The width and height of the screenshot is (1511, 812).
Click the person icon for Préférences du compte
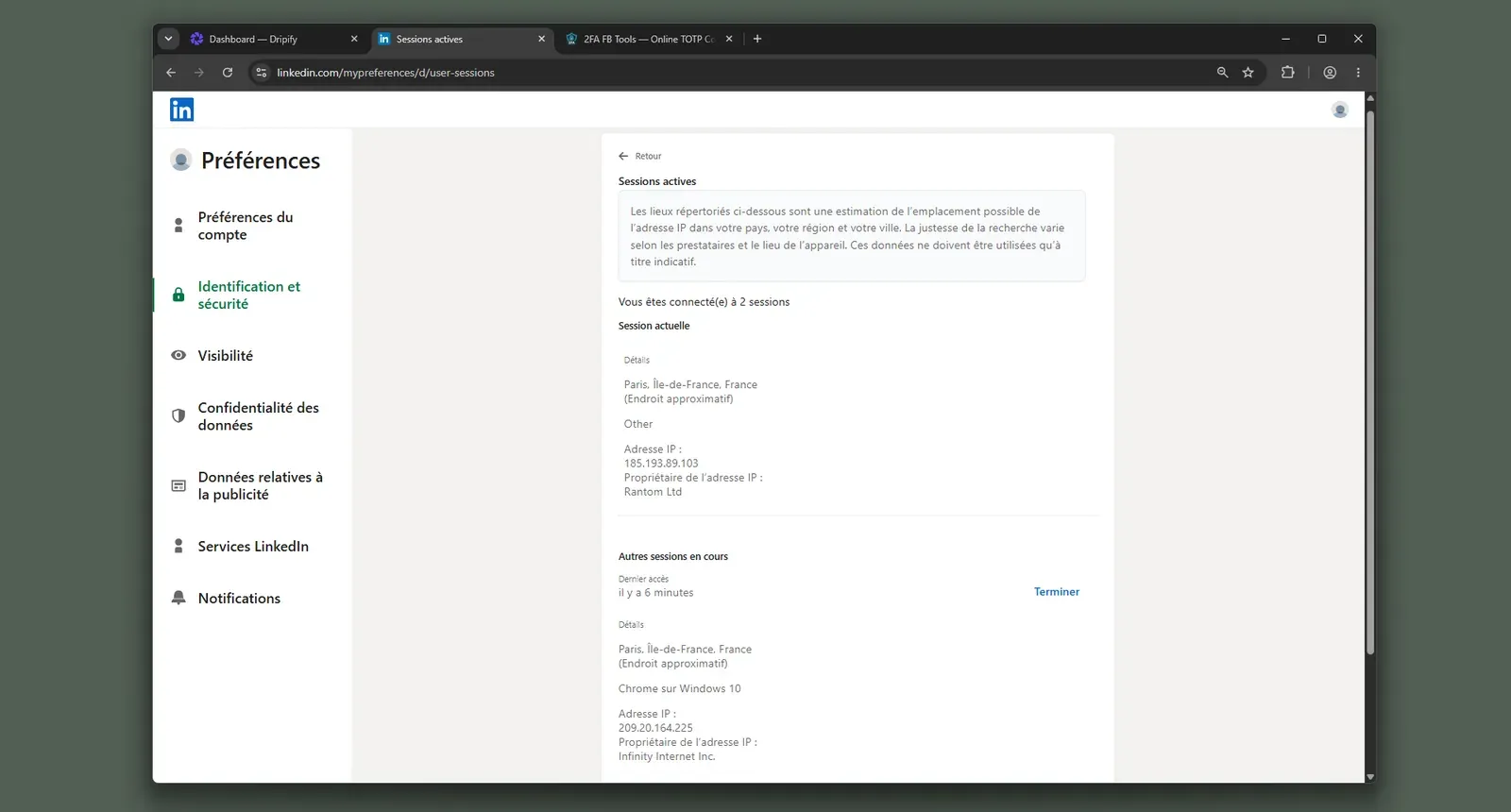[x=178, y=226]
